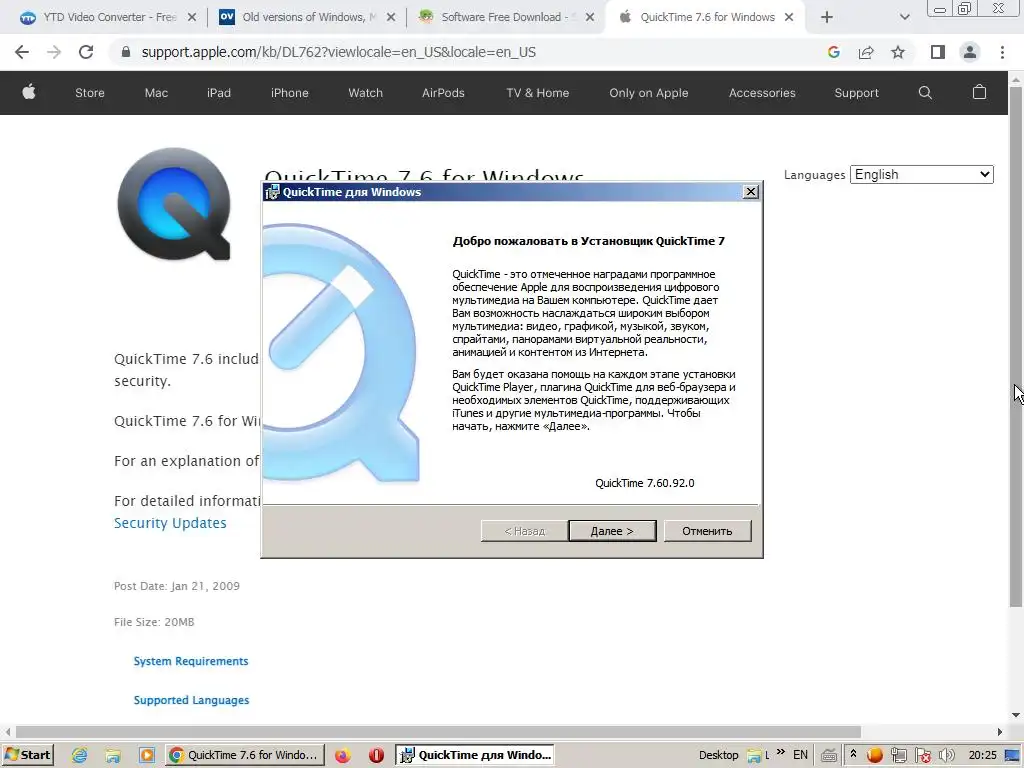This screenshot has height=768, width=1024.
Task: Open the file explorer folder taskbar icon
Action: 113,756
